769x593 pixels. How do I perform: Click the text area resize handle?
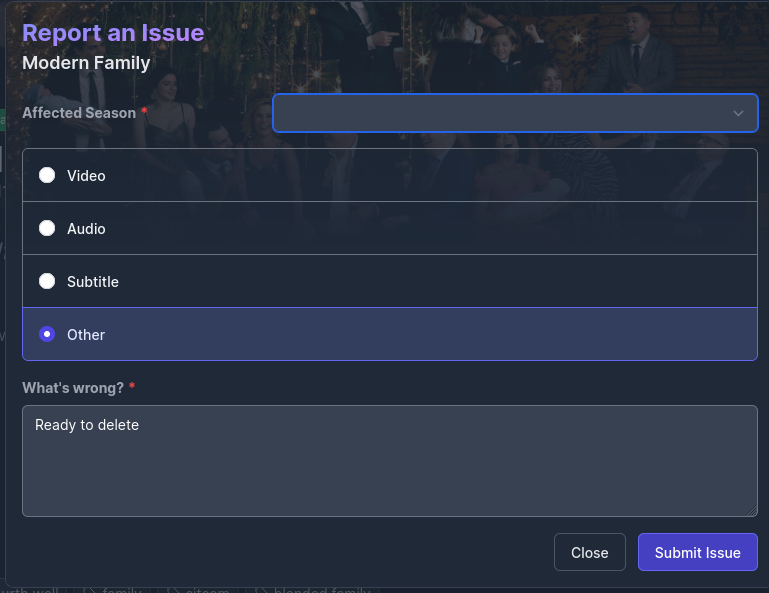coord(750,510)
